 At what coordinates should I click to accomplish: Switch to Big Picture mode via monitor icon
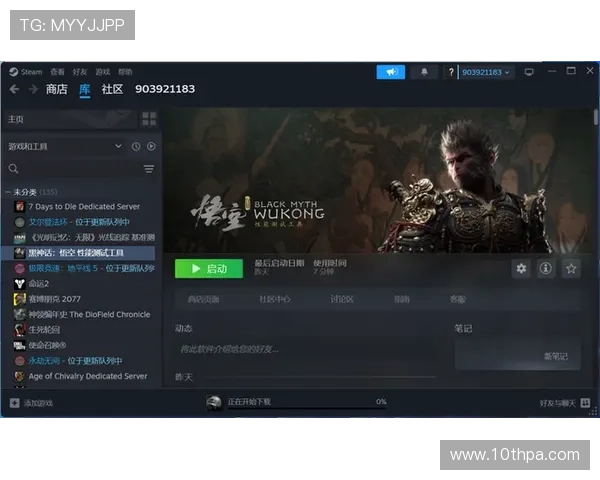pos(529,72)
